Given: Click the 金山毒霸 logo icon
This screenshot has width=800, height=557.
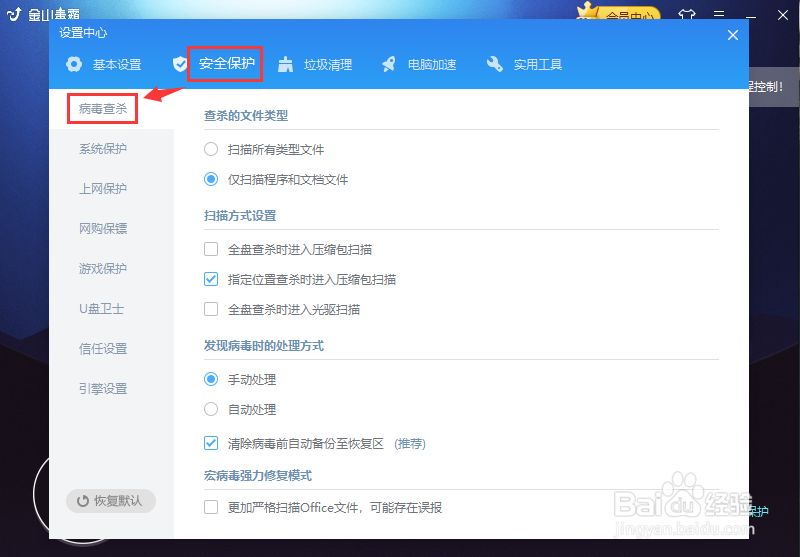Looking at the screenshot, I should pos(14,14).
